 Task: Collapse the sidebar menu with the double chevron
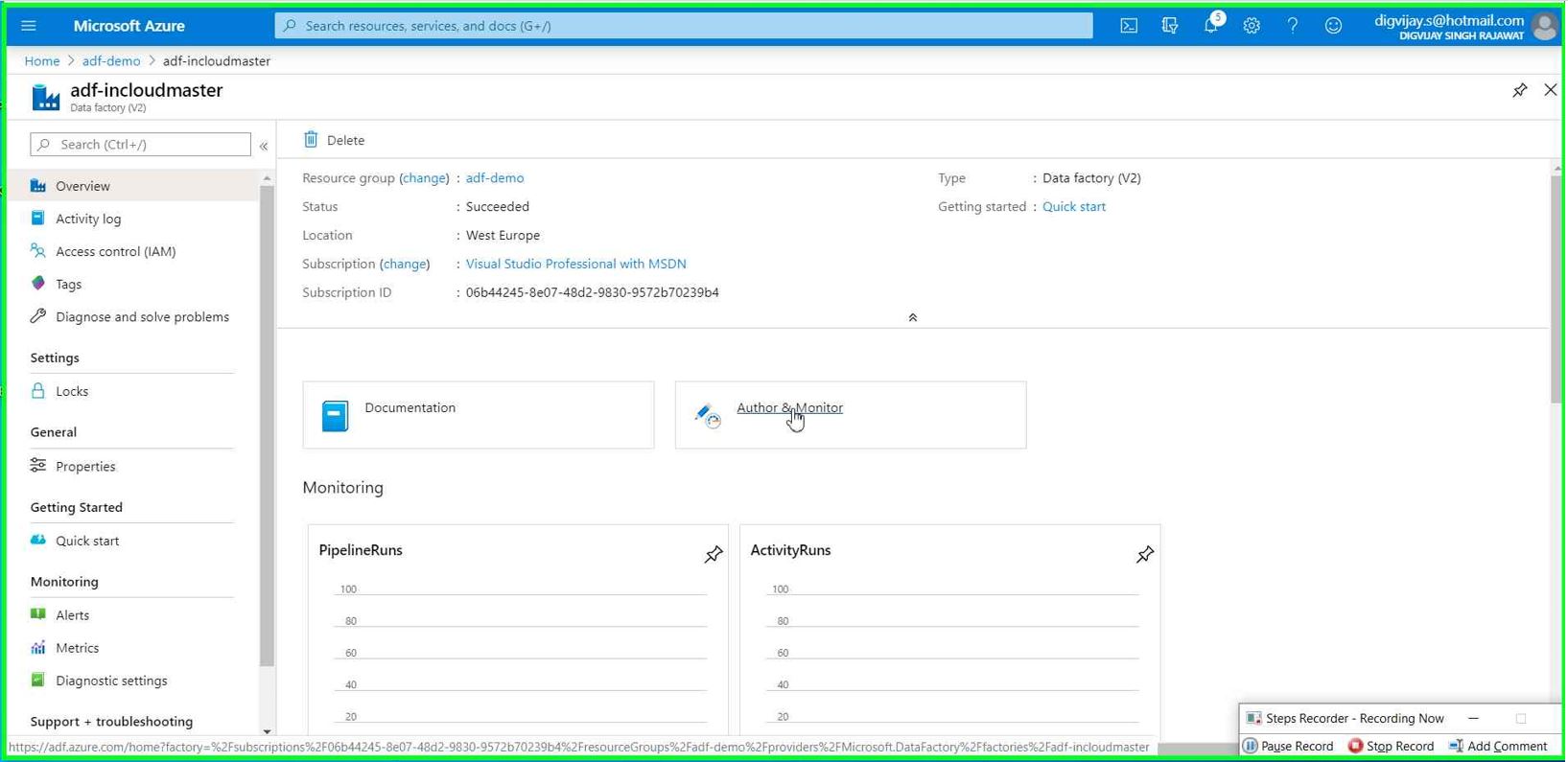[264, 146]
